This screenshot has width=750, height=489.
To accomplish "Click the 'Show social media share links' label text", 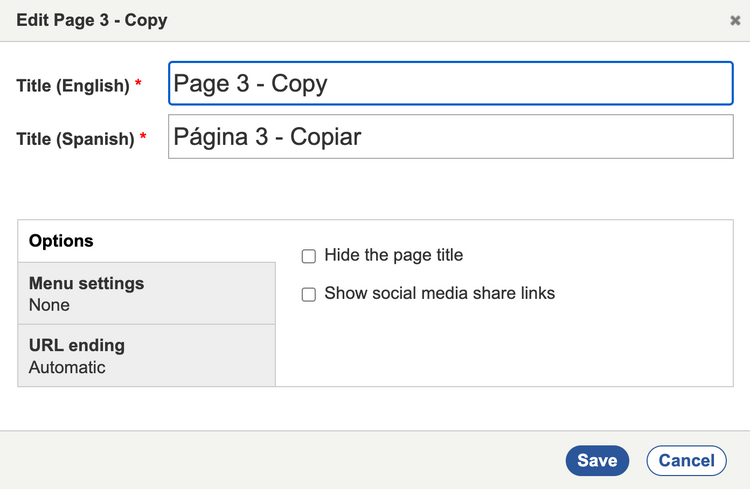I will (439, 293).
